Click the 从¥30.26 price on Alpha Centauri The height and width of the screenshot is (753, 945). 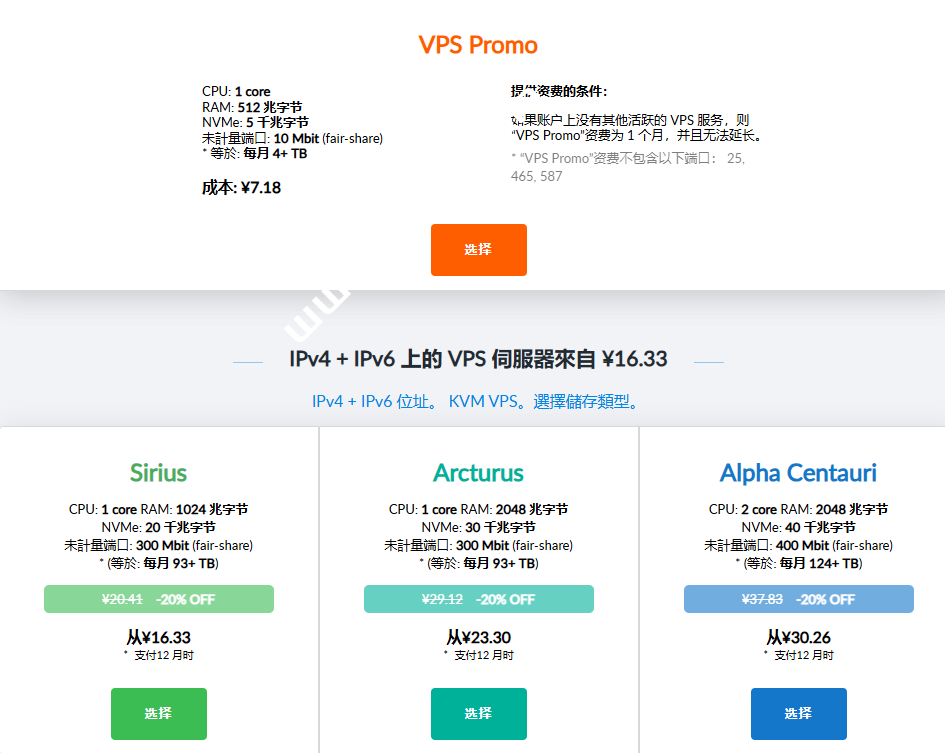(798, 637)
